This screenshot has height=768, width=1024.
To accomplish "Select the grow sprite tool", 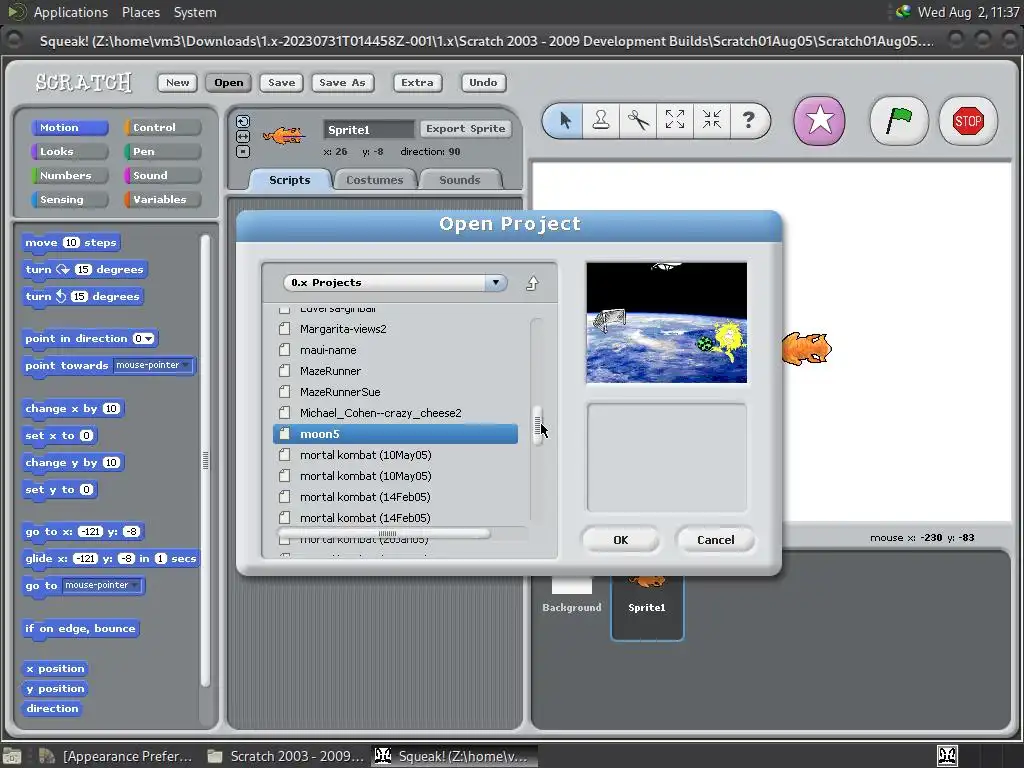I will [x=675, y=120].
